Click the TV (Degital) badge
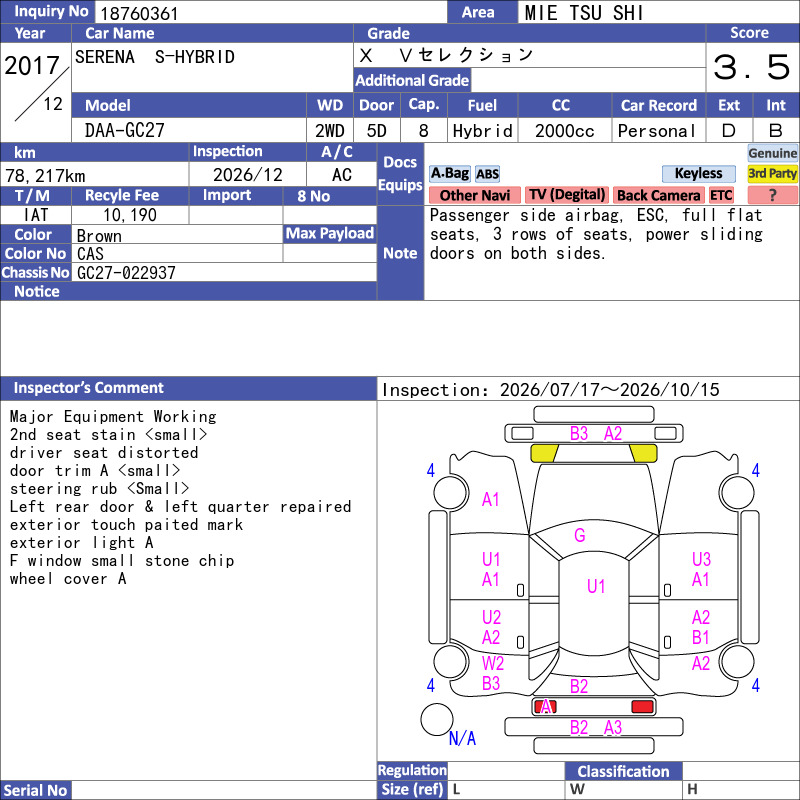Viewport: 800px width, 800px height. pos(567,195)
